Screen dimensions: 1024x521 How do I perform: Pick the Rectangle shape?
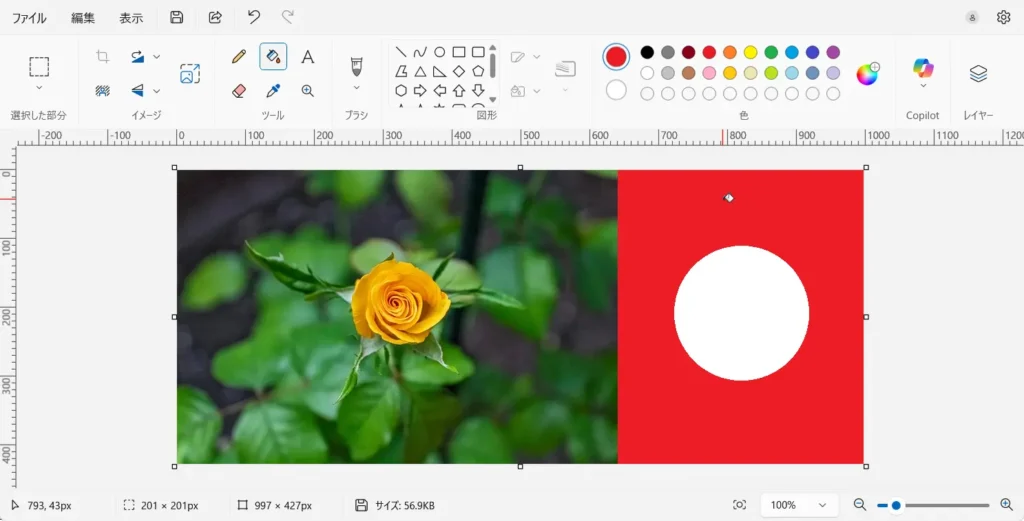(x=459, y=52)
